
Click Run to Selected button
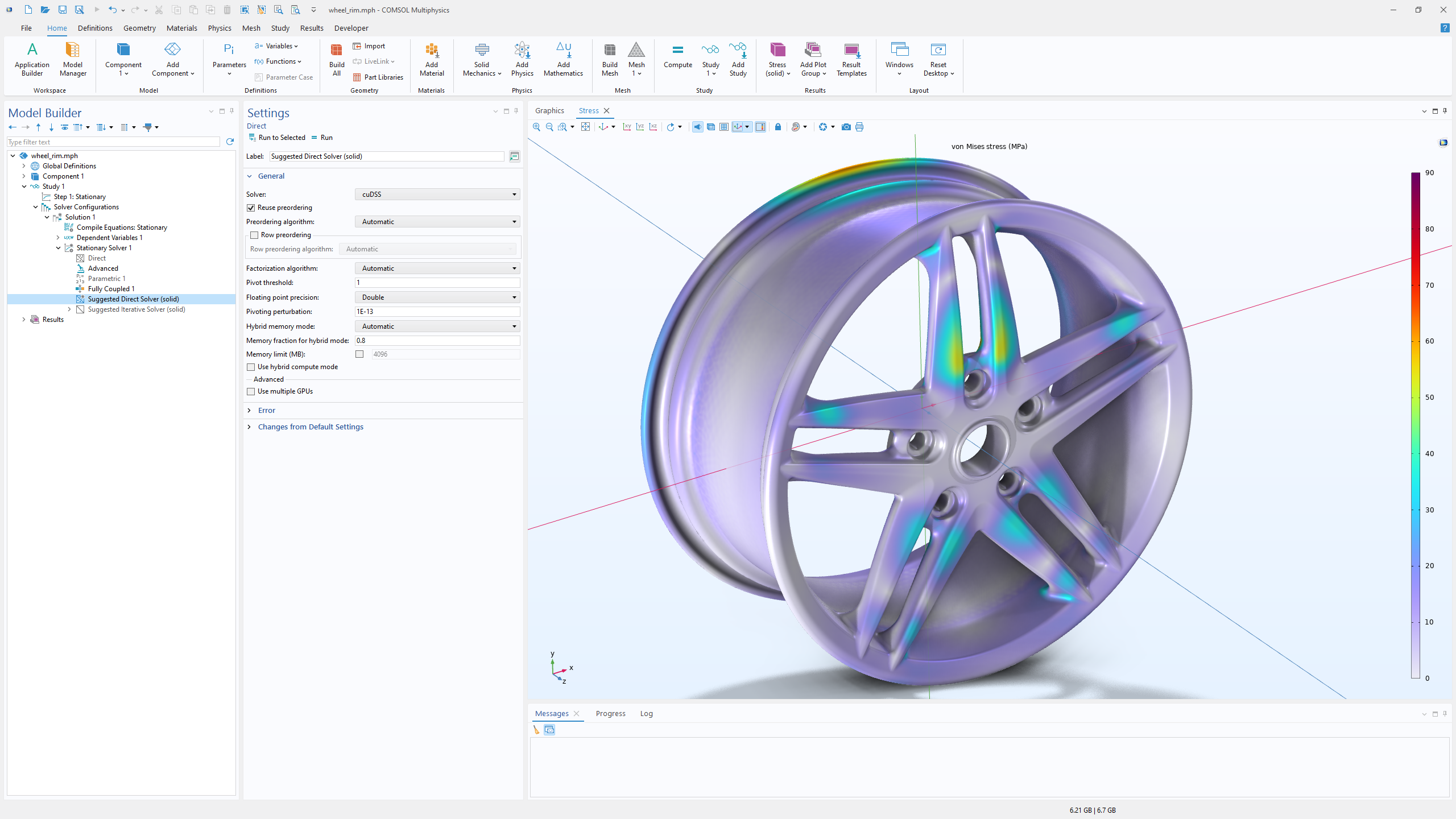277,138
